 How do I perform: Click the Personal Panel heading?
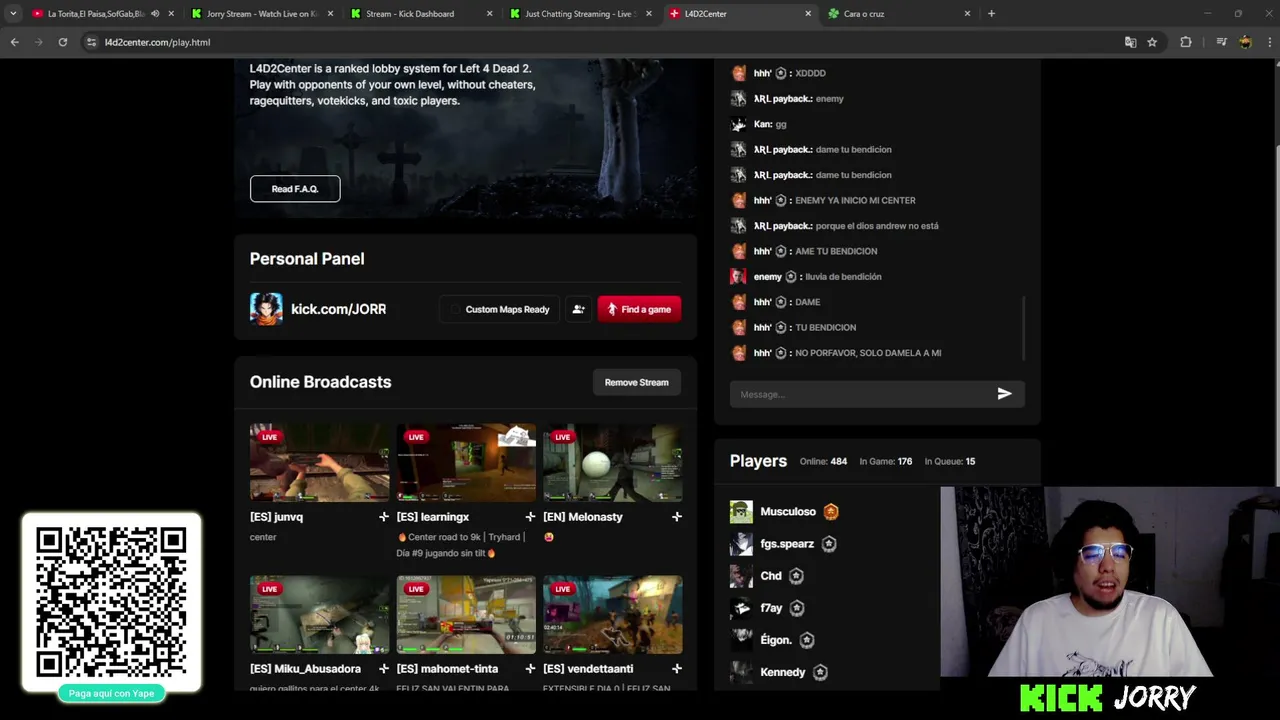click(x=307, y=259)
